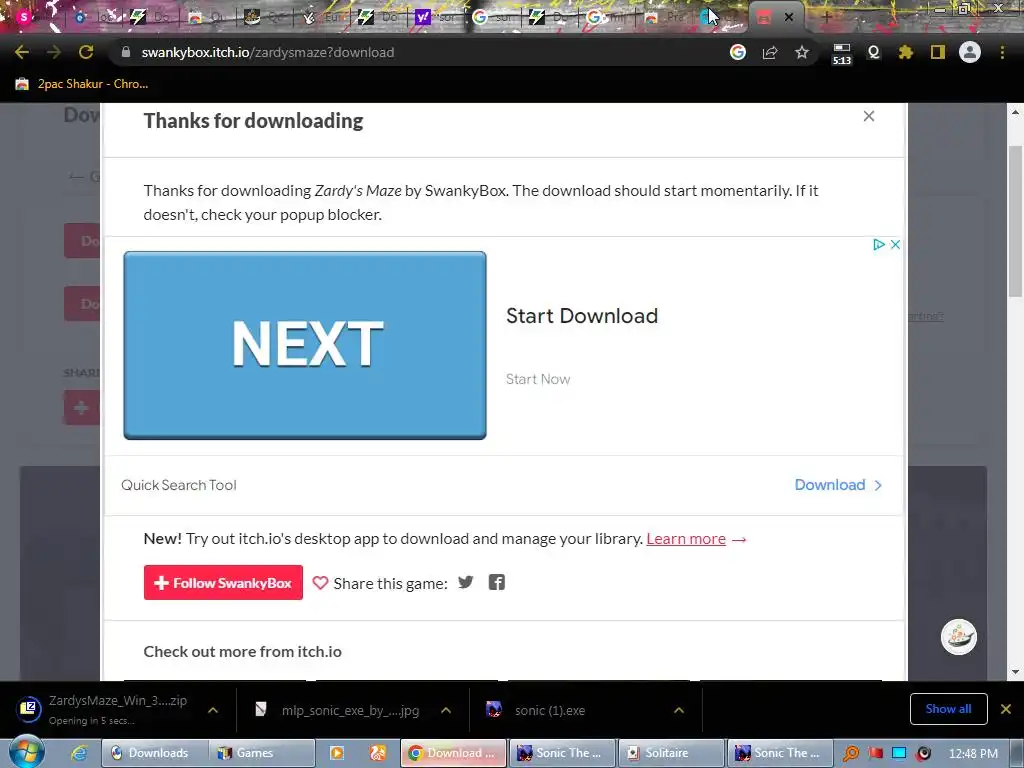The image size is (1024, 768).
Task: Share the game on Facebook
Action: (x=497, y=582)
